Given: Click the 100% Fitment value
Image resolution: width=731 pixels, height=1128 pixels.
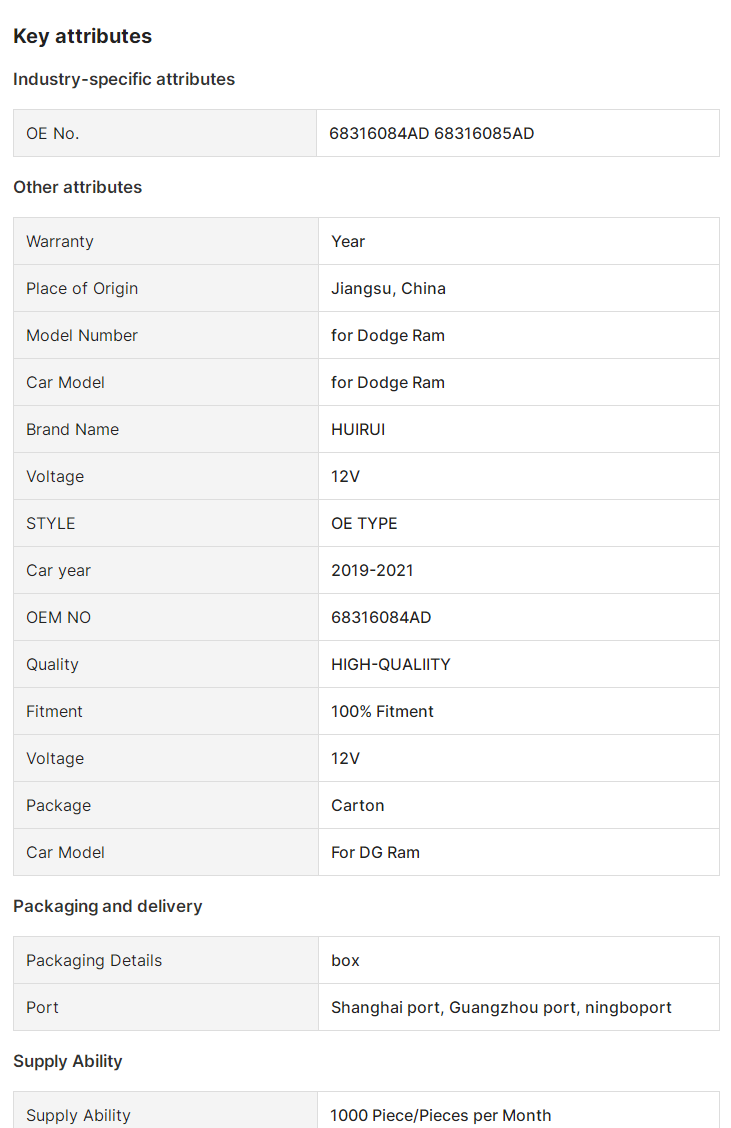Looking at the screenshot, I should pos(382,711).
